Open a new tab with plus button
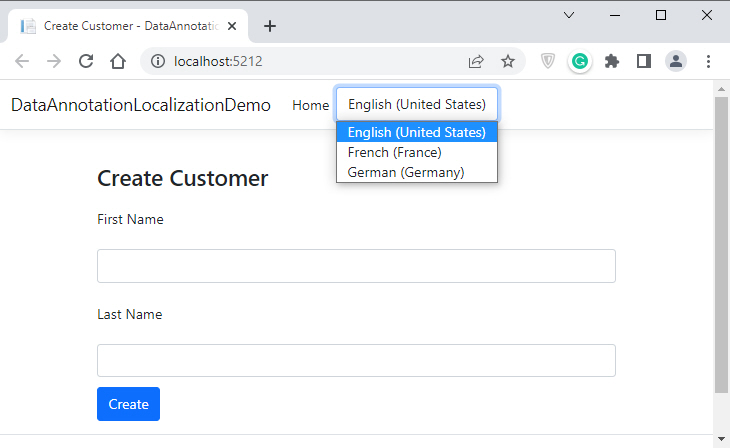This screenshot has width=730, height=448. pyautogui.click(x=270, y=26)
